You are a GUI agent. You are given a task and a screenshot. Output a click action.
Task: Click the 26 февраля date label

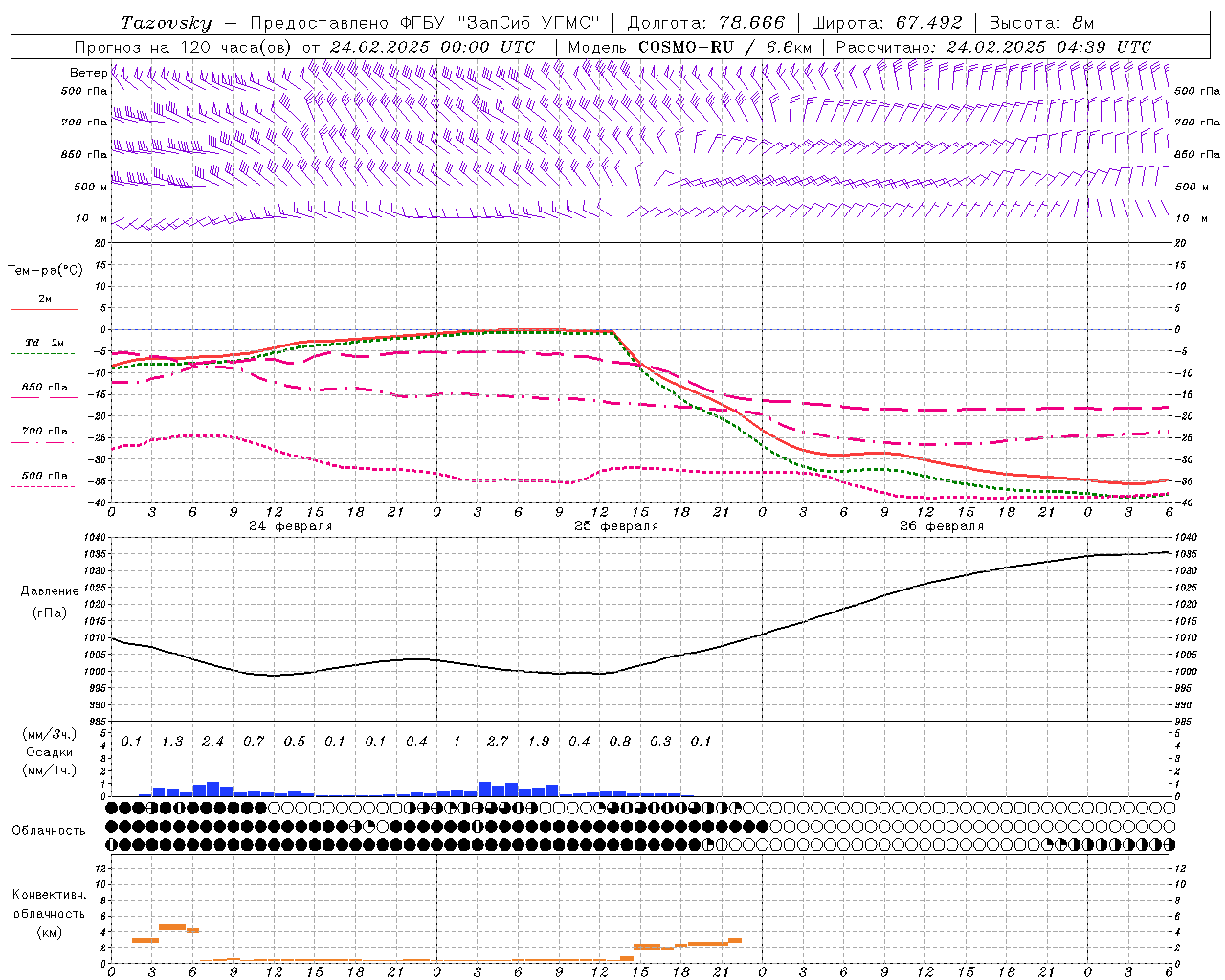point(941,526)
